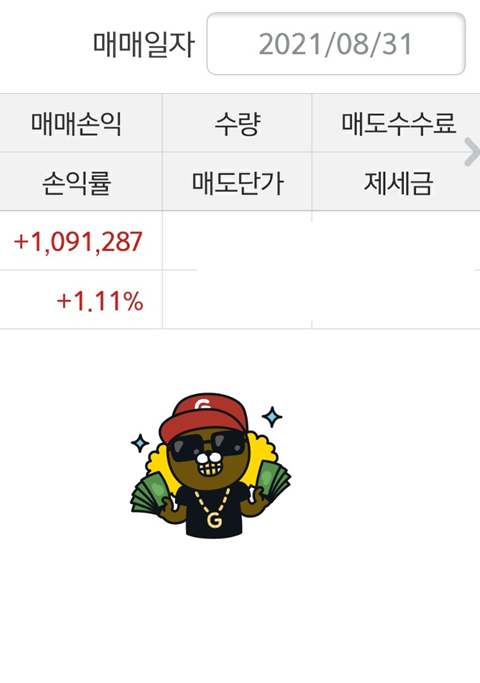Viewport: 480px width, 683px height.
Task: Tap the 매매일자 label
Action: coord(144,44)
